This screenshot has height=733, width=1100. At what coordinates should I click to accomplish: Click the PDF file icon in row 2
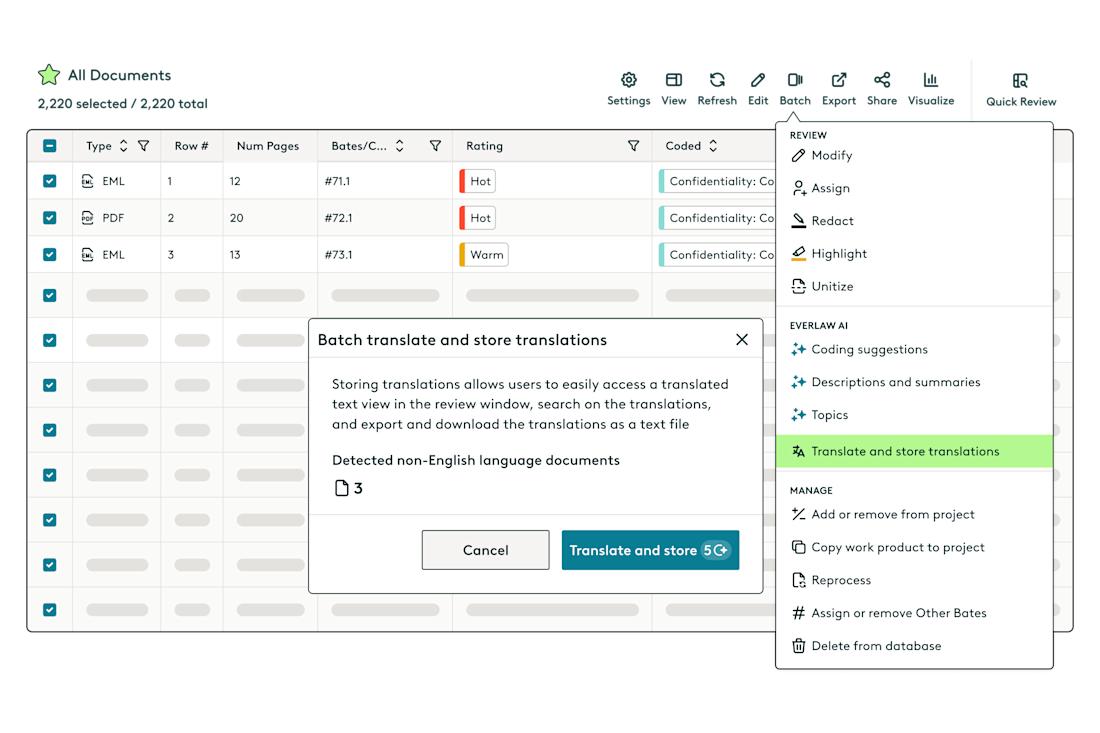coord(88,217)
